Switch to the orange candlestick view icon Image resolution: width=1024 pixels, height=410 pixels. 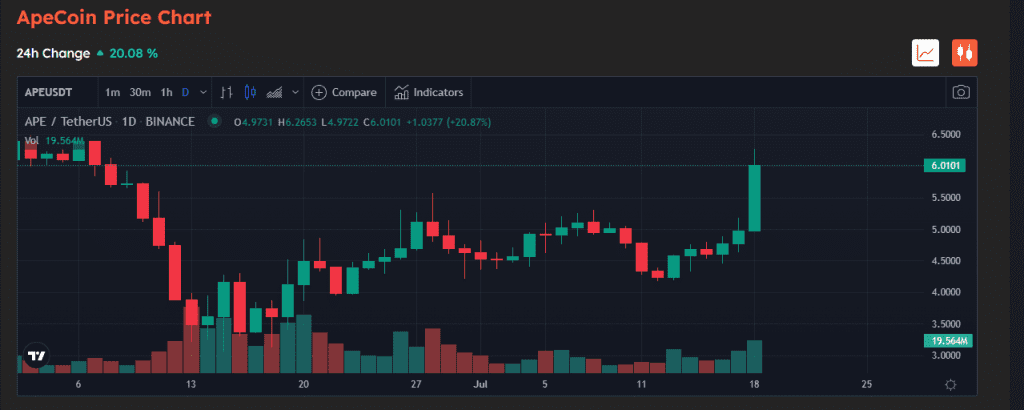[x=965, y=53]
